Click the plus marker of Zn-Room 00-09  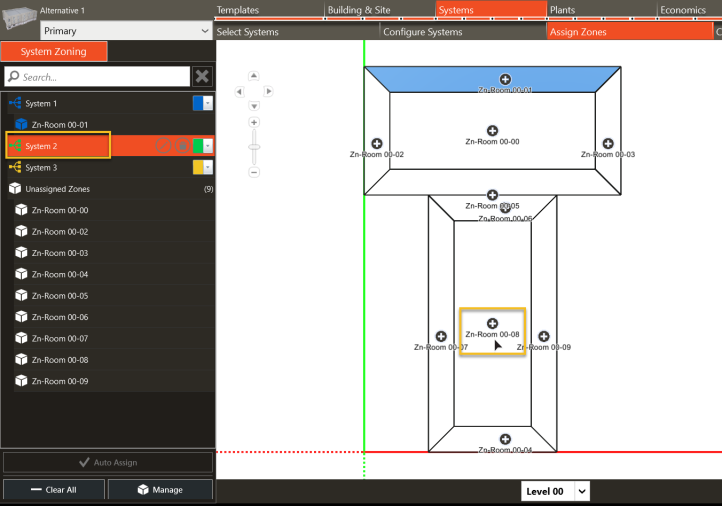(544, 336)
